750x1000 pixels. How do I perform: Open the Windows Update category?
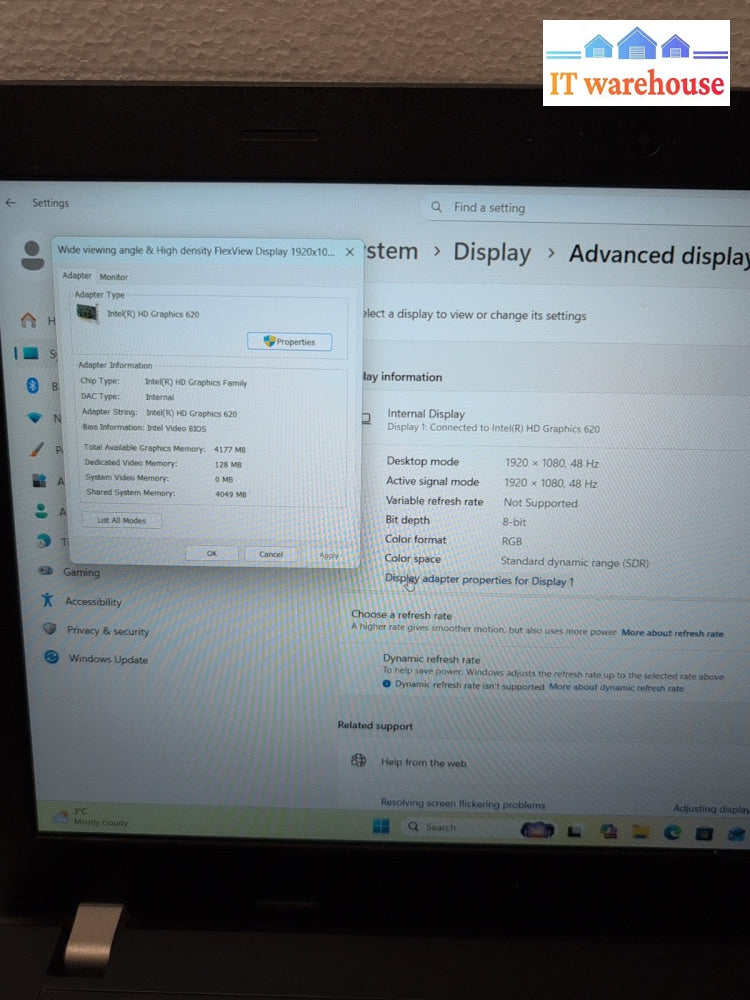point(108,659)
